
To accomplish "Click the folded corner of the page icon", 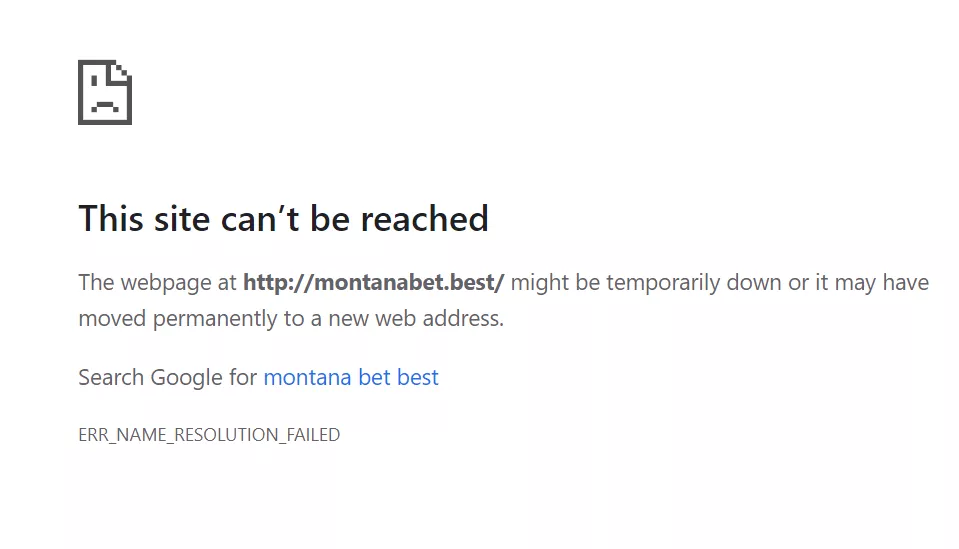I will (122, 71).
